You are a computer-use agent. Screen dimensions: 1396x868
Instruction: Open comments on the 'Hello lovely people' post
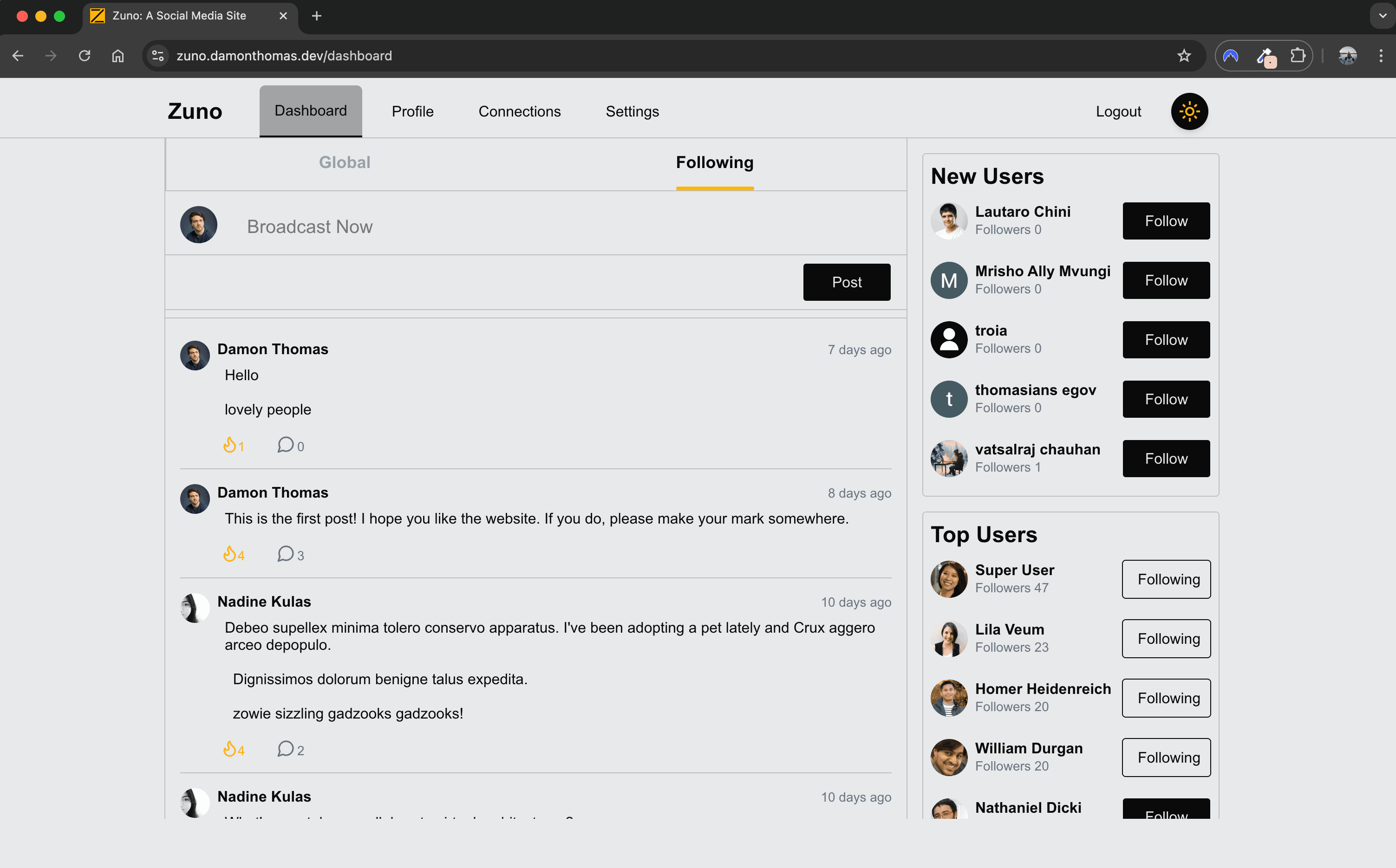coord(286,445)
